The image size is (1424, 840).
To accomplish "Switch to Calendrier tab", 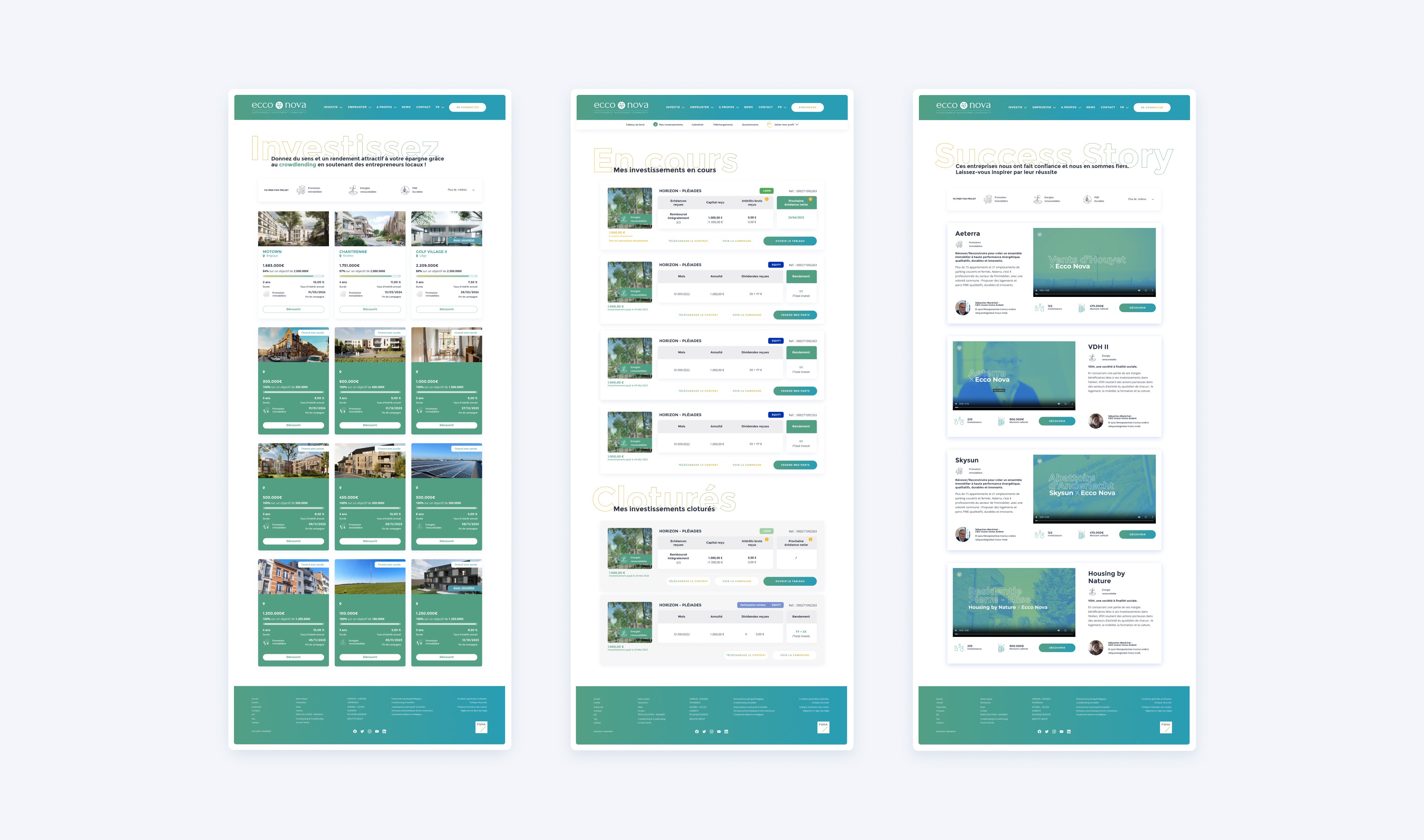I will point(698,125).
